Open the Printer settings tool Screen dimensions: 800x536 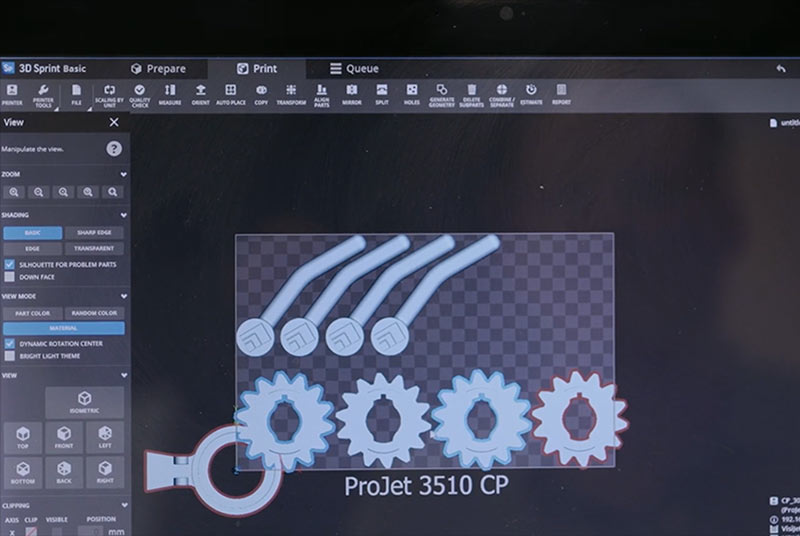point(12,95)
